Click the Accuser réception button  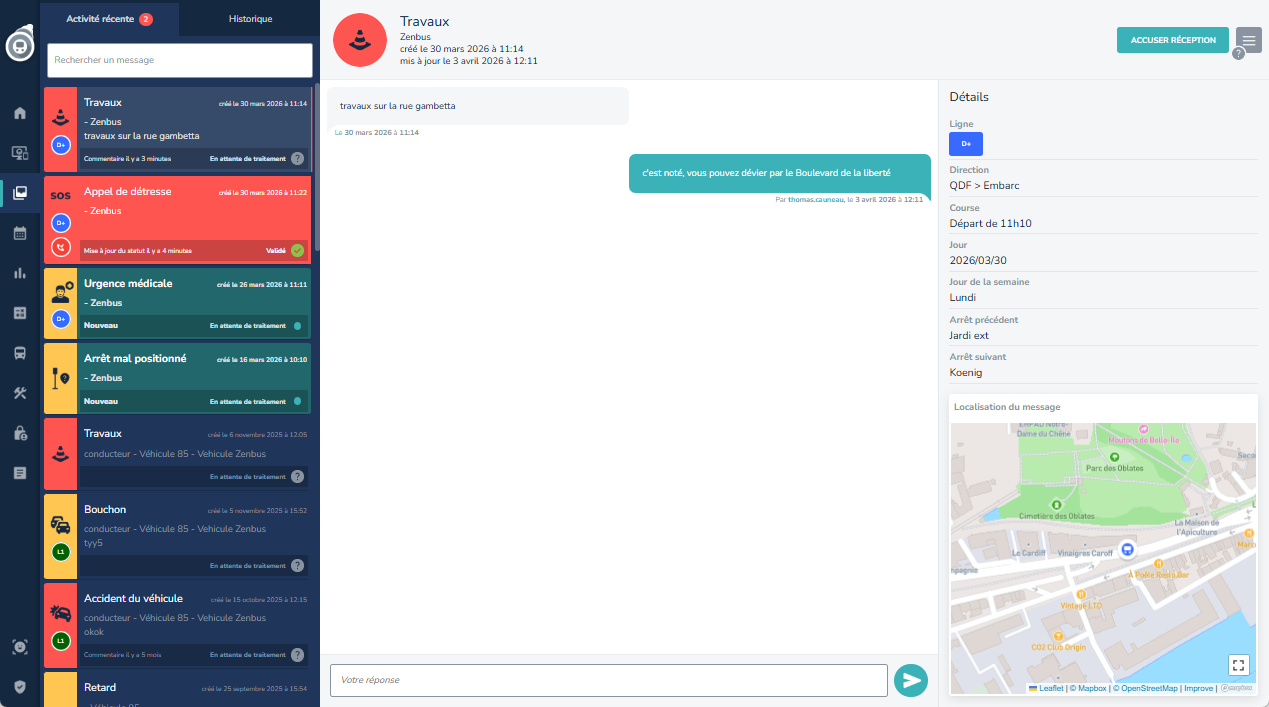click(1172, 40)
